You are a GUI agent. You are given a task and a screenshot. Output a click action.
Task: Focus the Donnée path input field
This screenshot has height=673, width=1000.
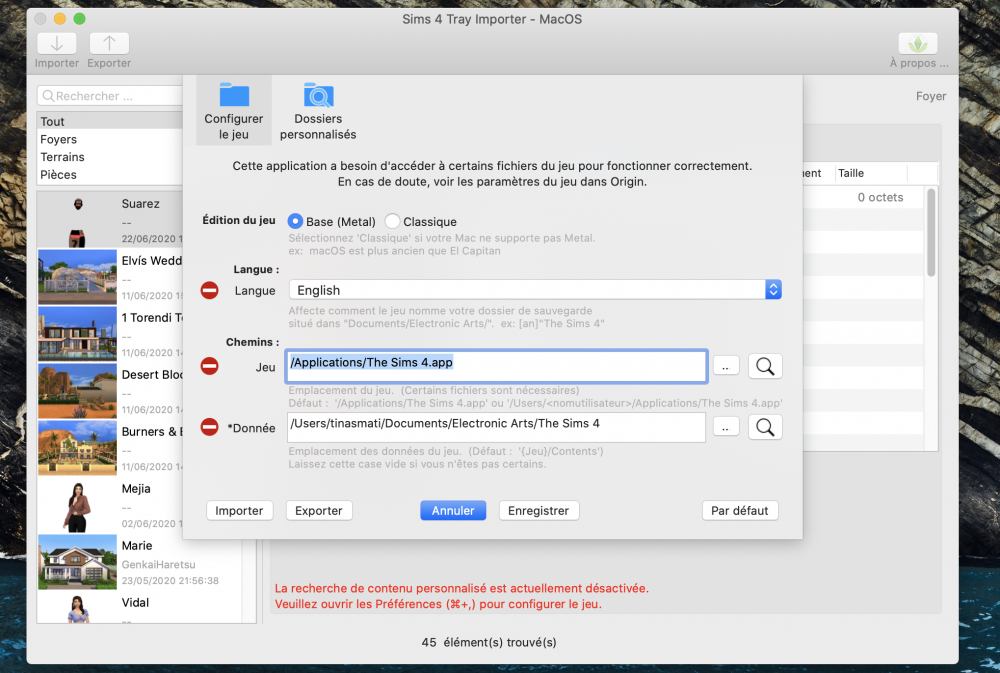pos(496,427)
